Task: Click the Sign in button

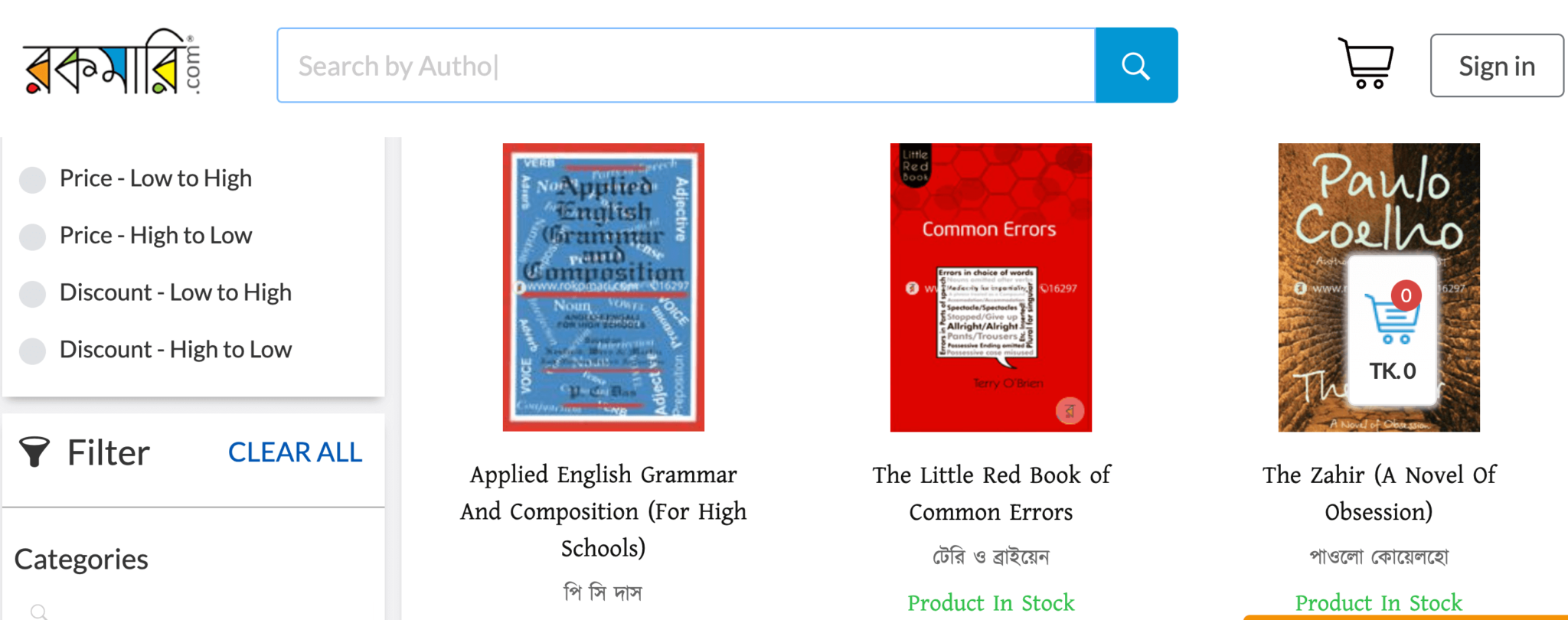Action: pos(1496,65)
